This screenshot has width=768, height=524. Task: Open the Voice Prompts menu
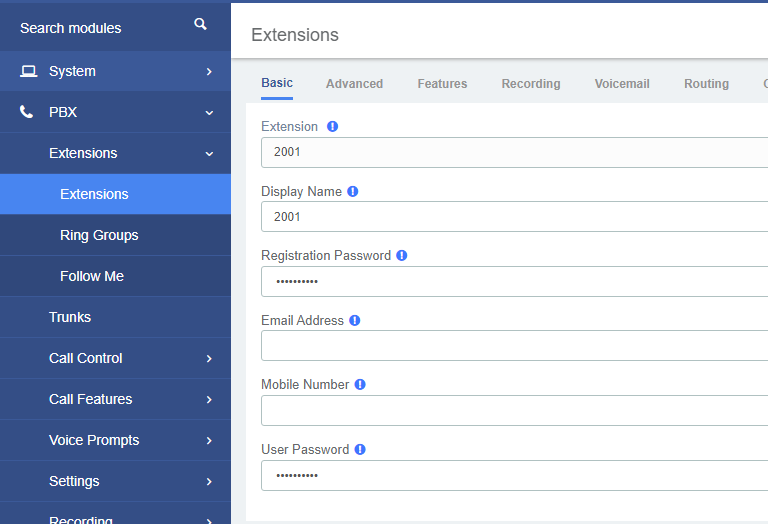(x=115, y=440)
